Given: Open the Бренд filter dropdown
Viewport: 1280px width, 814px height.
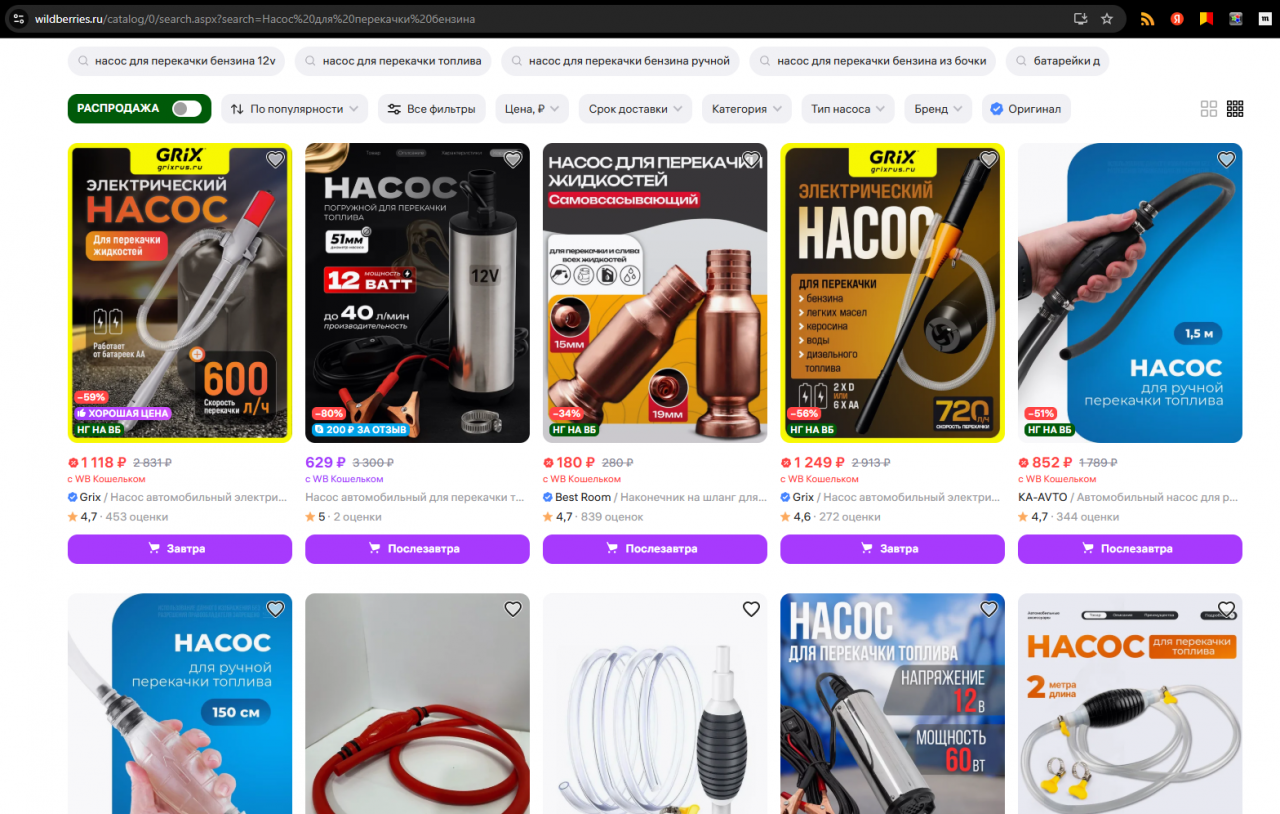Looking at the screenshot, I should (x=938, y=109).
